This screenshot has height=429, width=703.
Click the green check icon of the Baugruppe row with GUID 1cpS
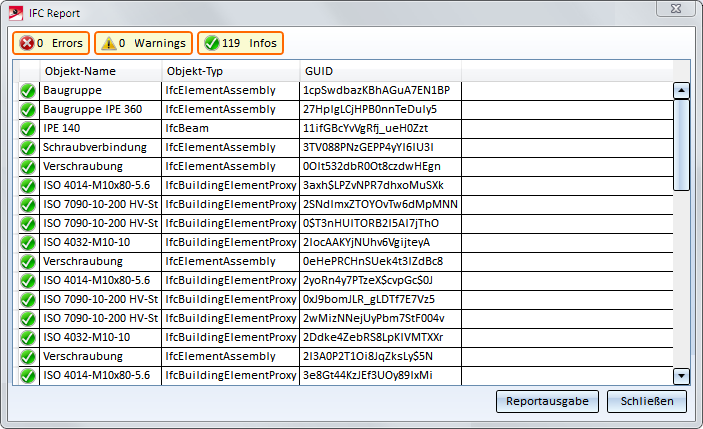tap(28, 91)
